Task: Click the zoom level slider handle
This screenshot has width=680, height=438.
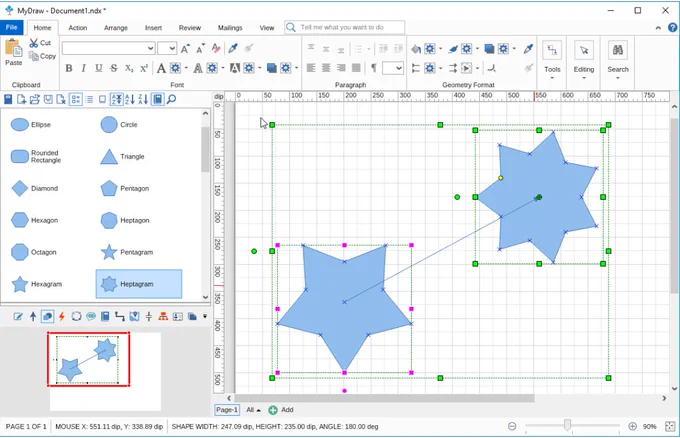Action: [x=567, y=425]
